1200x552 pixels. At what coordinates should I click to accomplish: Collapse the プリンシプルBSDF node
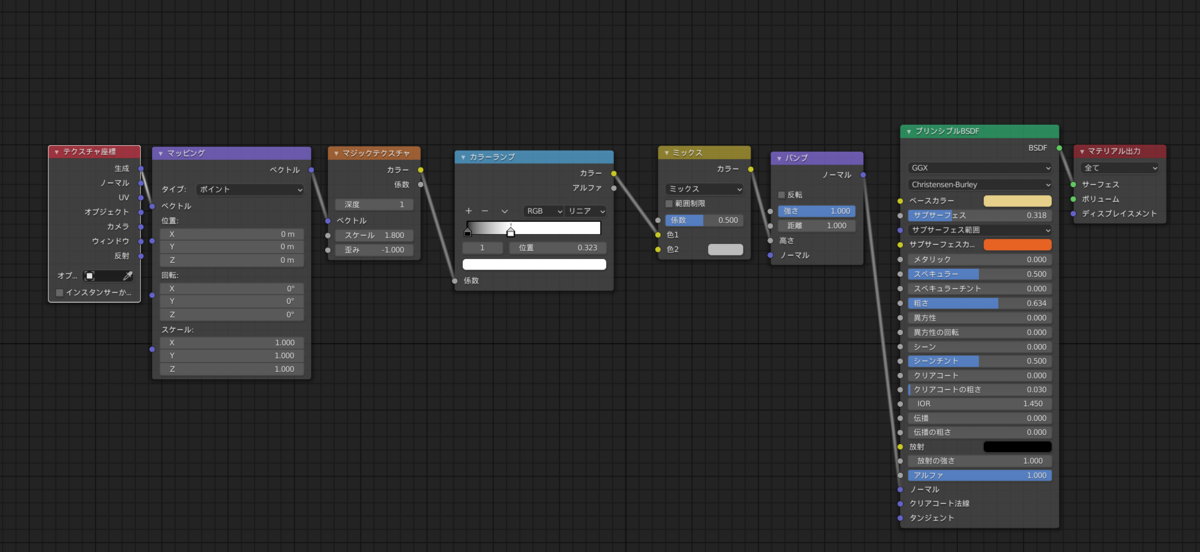908,131
